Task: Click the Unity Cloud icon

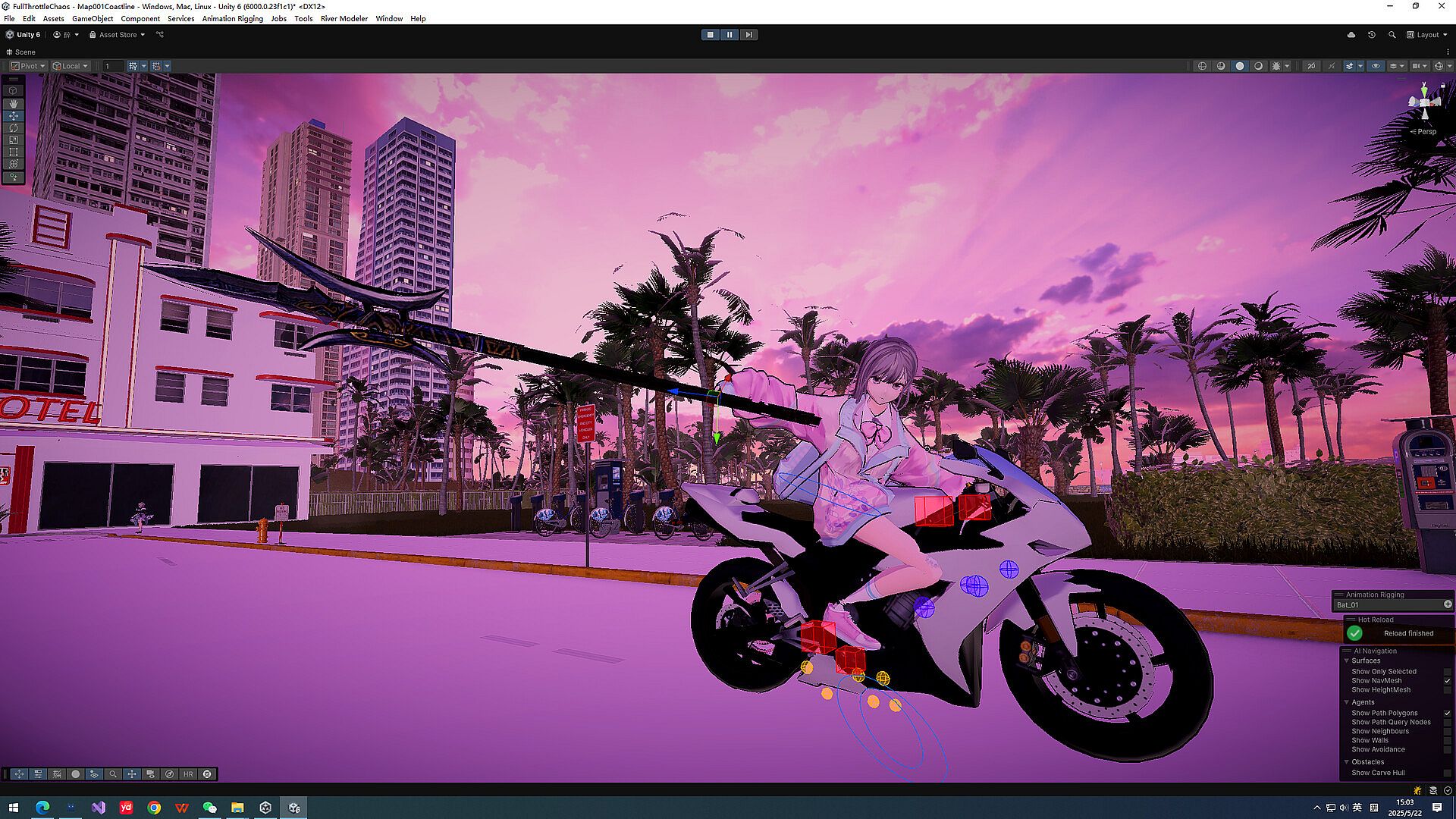Action: click(1351, 35)
